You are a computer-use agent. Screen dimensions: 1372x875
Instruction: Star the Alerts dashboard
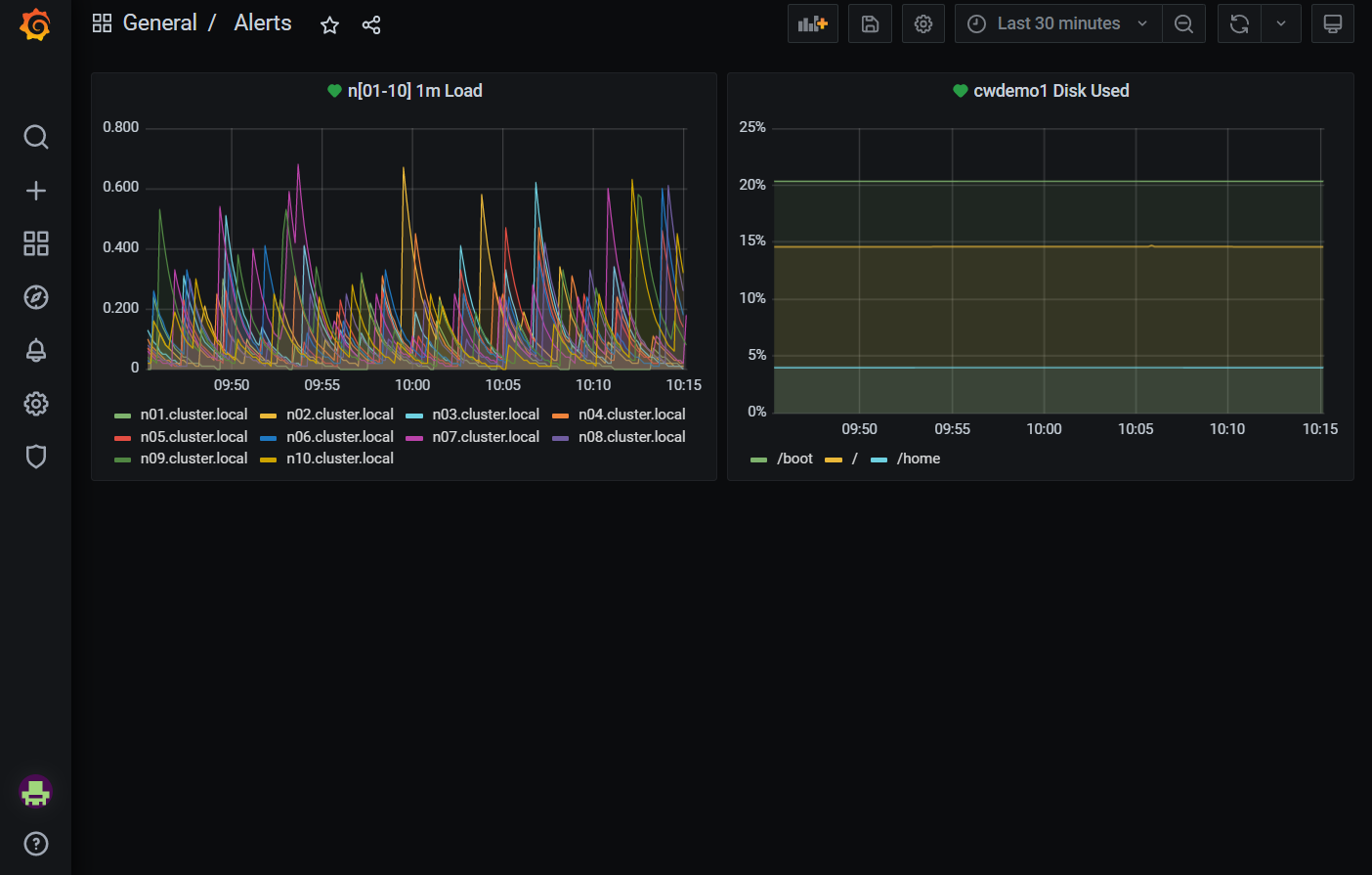click(329, 24)
